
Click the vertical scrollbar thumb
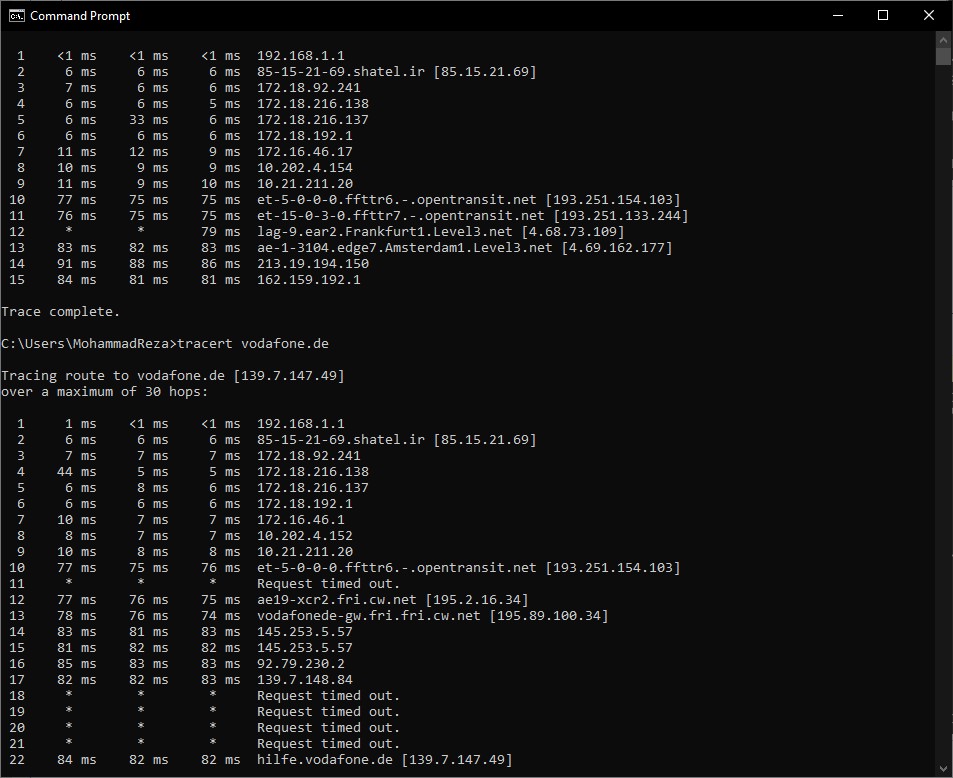tap(943, 55)
